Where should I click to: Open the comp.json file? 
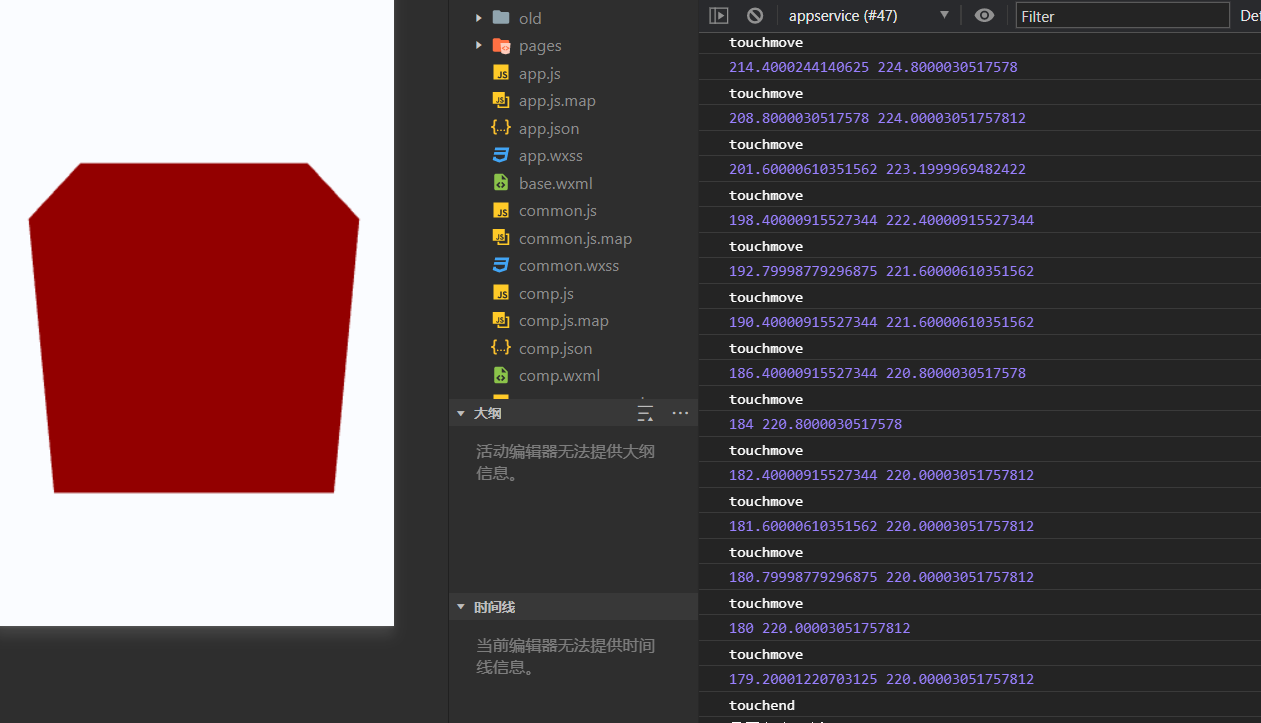pyautogui.click(x=556, y=348)
